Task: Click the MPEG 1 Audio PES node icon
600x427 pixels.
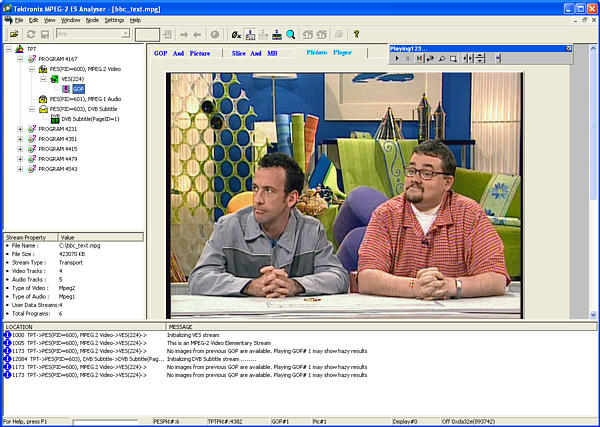Action: [43, 99]
